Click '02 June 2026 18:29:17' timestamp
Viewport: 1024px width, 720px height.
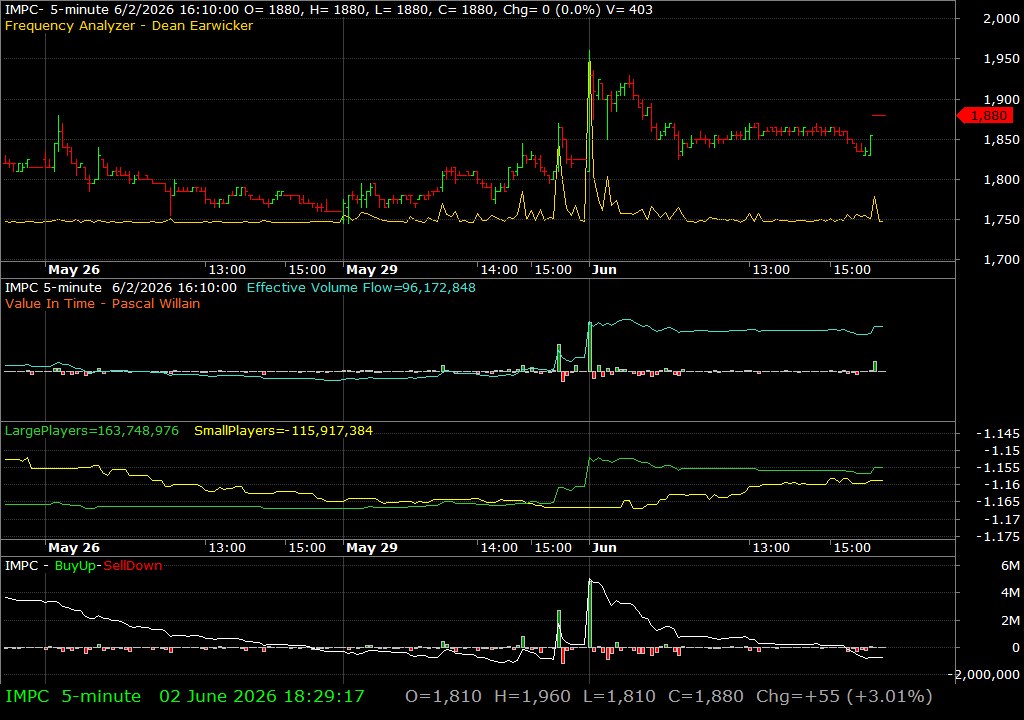pyautogui.click(x=262, y=696)
